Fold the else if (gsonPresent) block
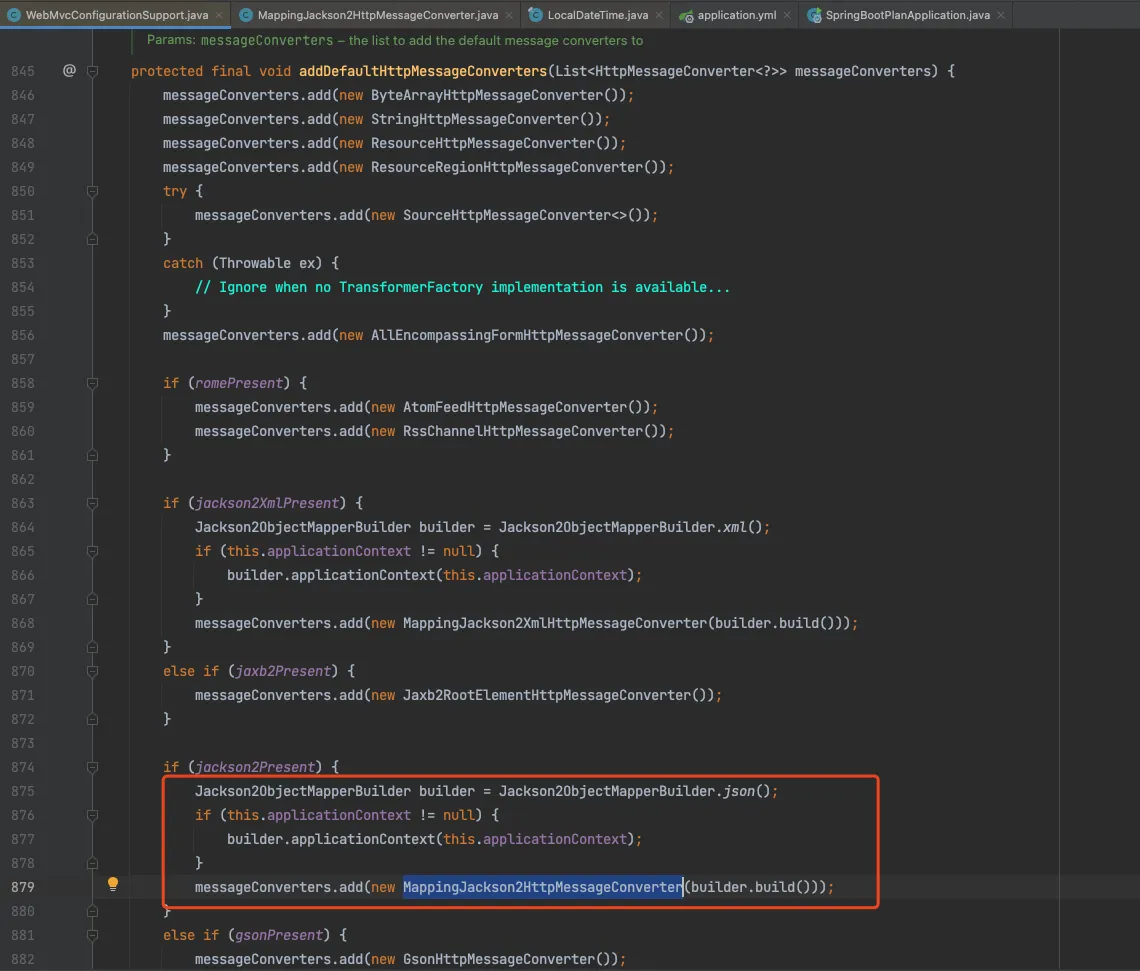The height and width of the screenshot is (971, 1140). pyautogui.click(x=93, y=935)
